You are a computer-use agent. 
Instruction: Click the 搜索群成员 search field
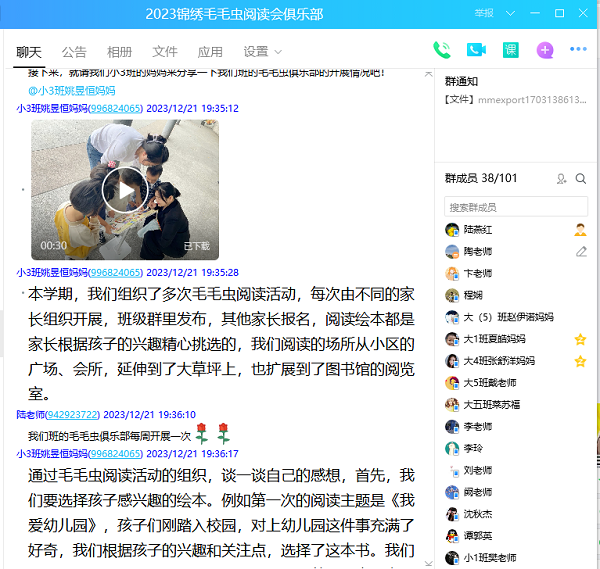coord(516,207)
